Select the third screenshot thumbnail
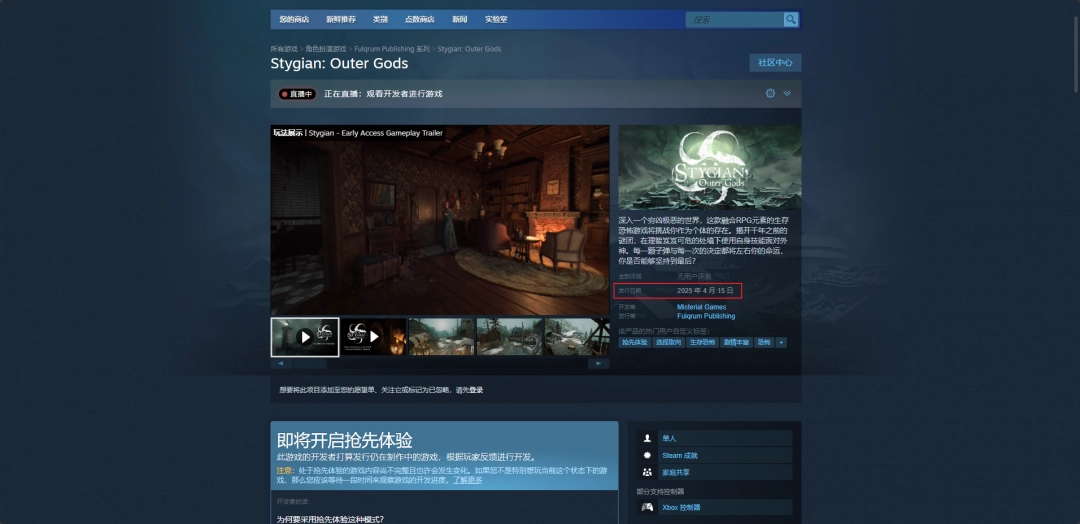1080x524 pixels. click(442, 337)
